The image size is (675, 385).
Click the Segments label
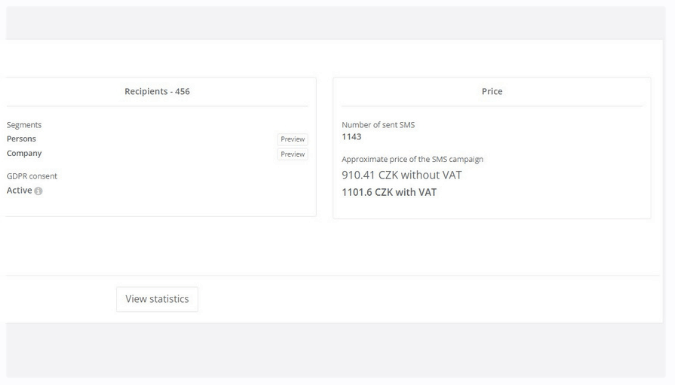point(24,125)
